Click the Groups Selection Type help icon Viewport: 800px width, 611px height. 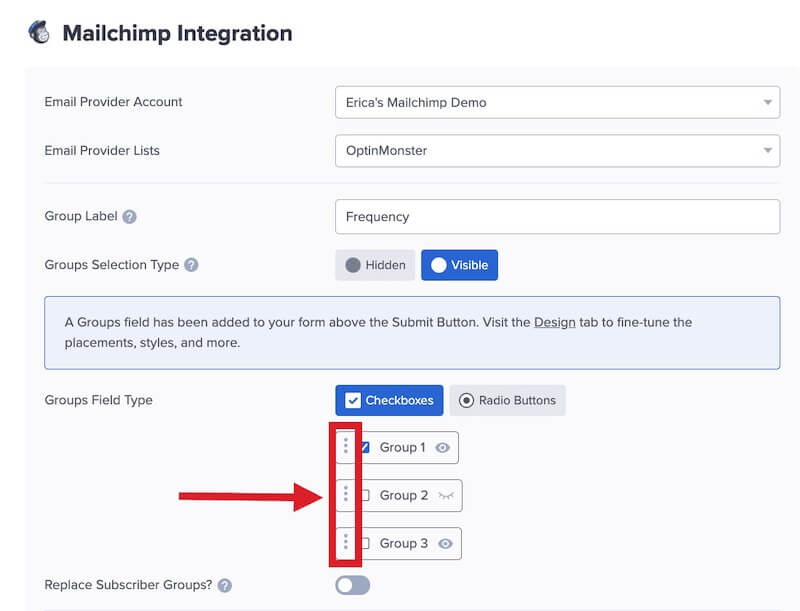191,266
